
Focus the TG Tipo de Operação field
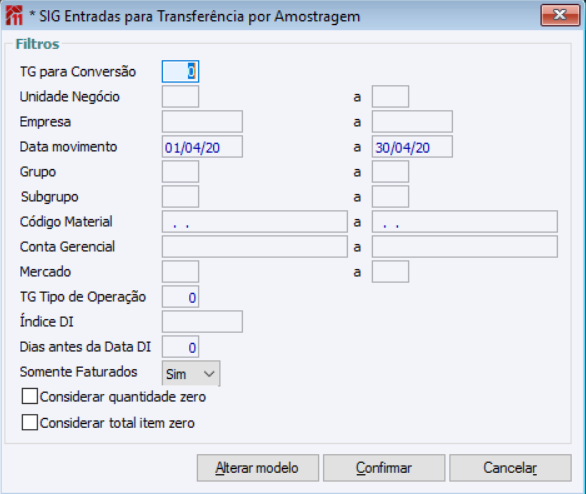coord(181,297)
